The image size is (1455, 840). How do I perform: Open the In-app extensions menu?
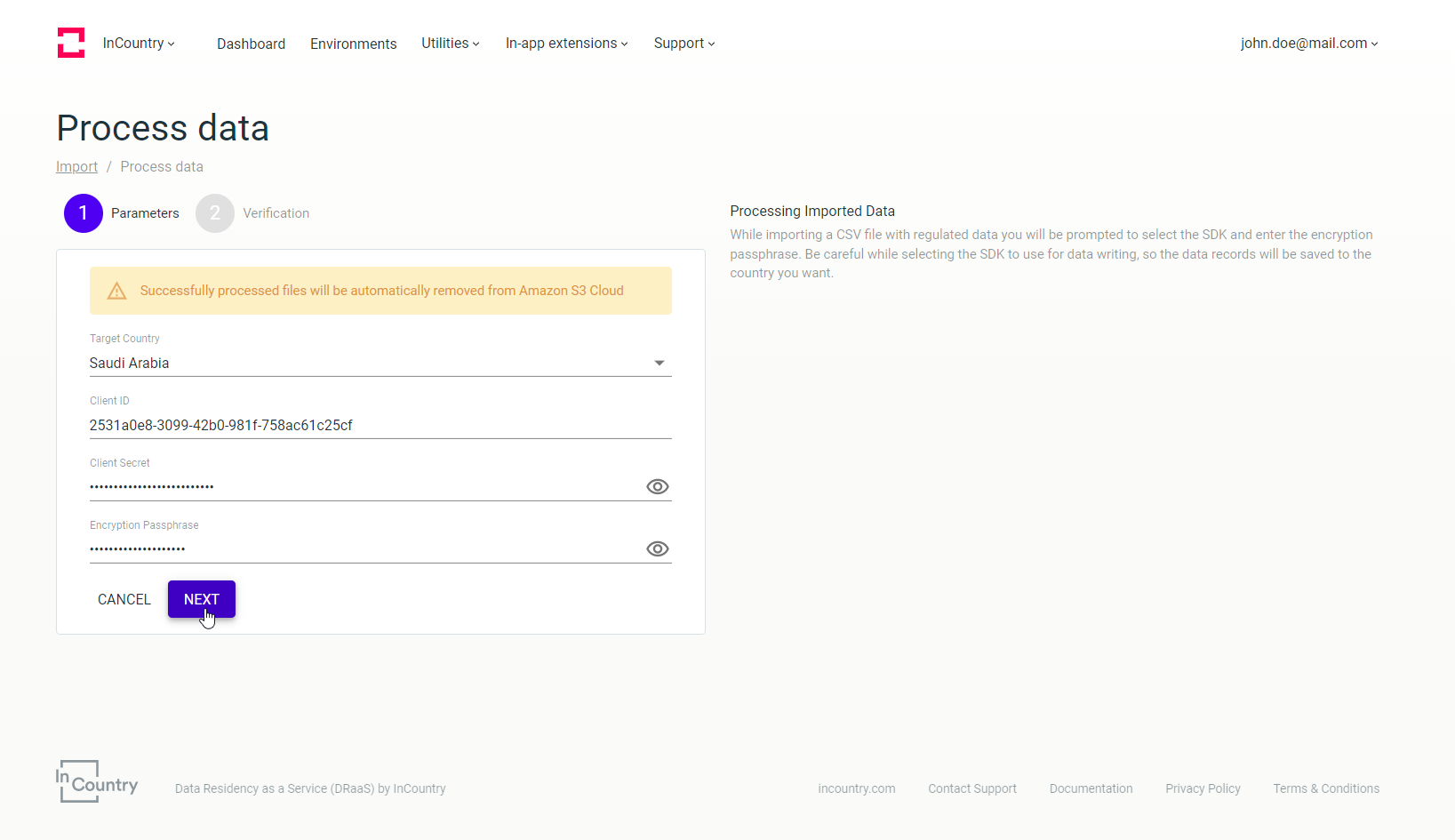[x=566, y=44]
